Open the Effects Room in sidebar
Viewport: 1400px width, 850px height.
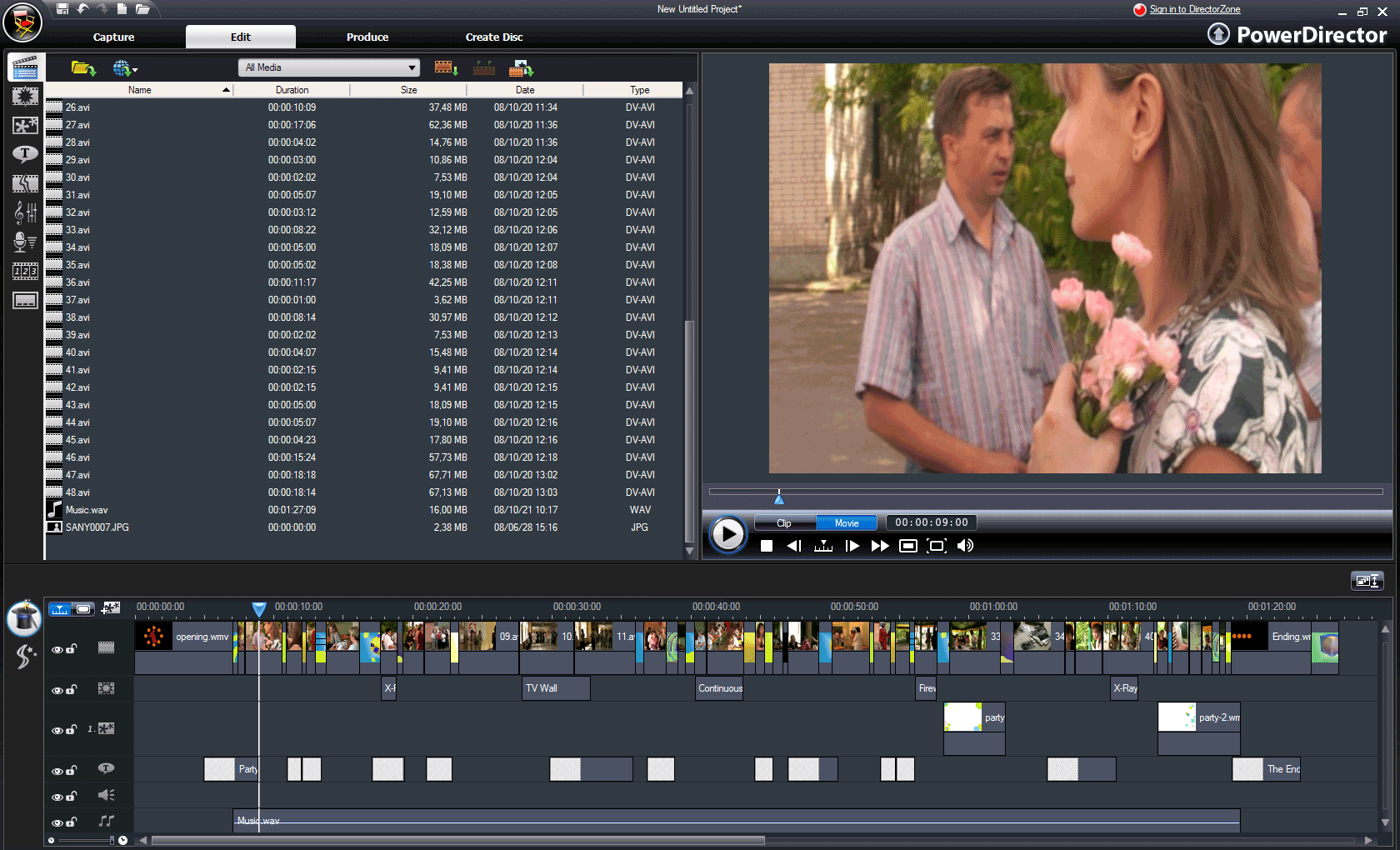[x=25, y=97]
